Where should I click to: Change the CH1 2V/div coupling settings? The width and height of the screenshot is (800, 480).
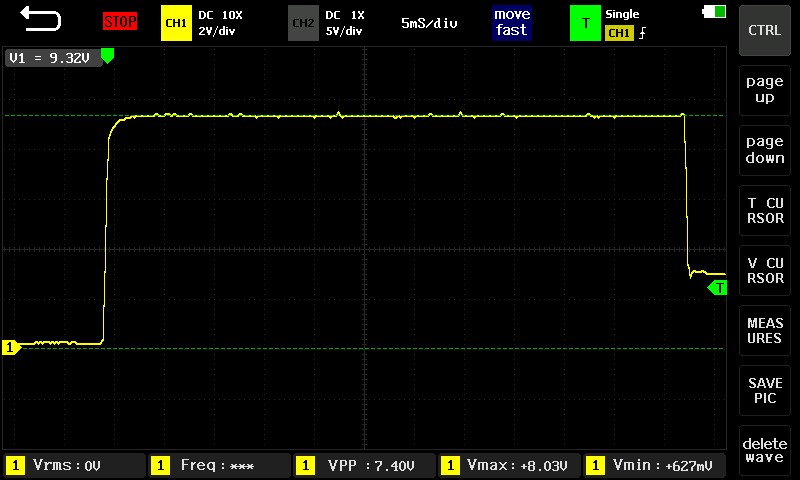[x=220, y=23]
